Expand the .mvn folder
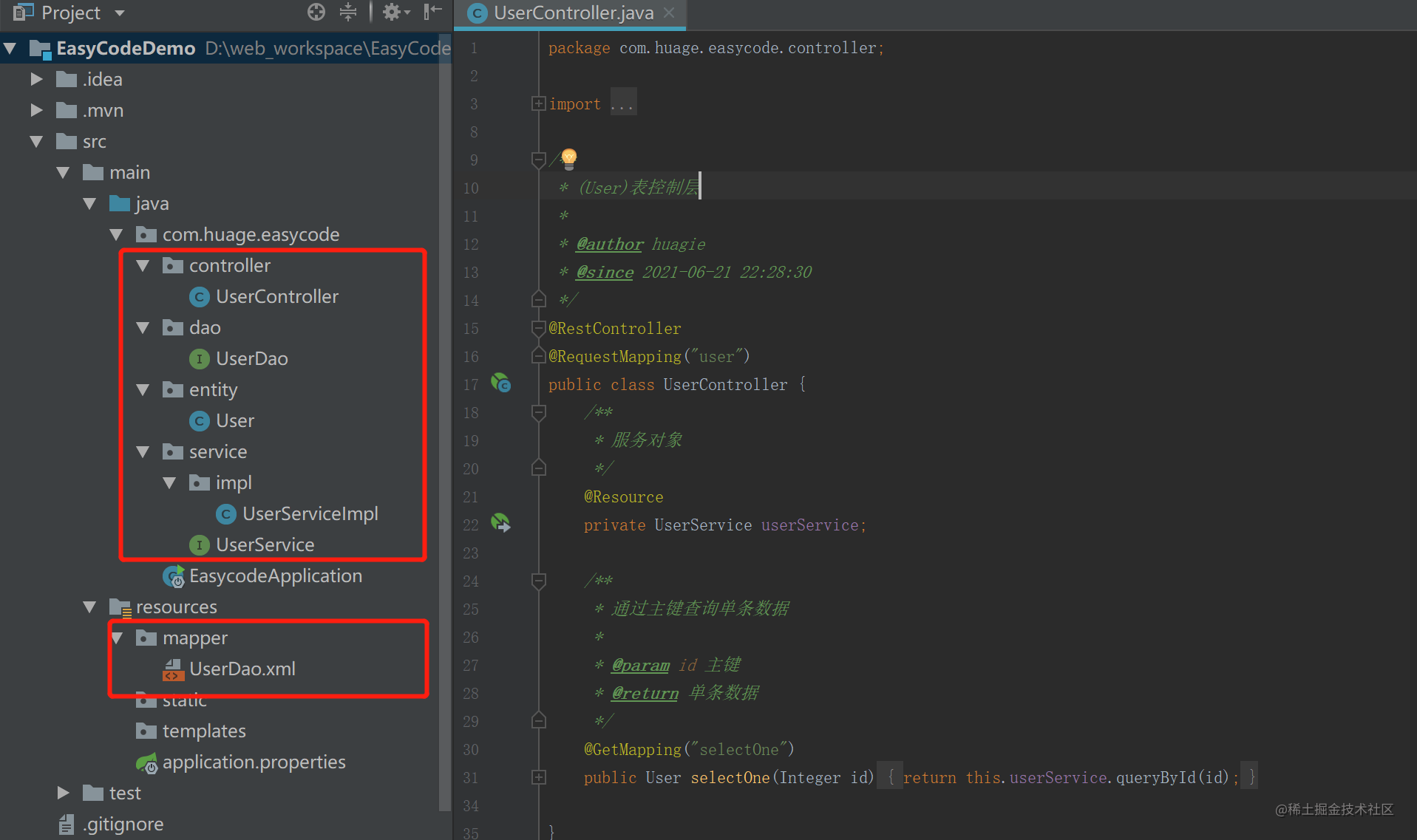1417x840 pixels. click(37, 110)
